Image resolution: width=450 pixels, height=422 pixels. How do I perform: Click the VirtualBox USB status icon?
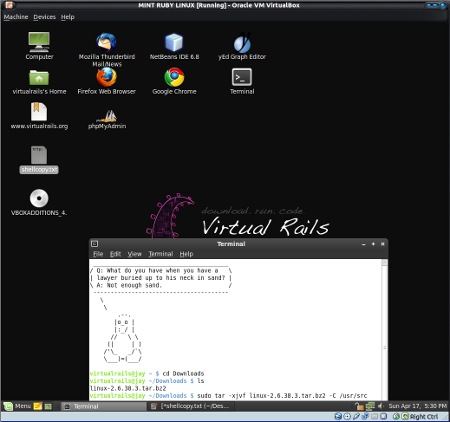[356, 416]
